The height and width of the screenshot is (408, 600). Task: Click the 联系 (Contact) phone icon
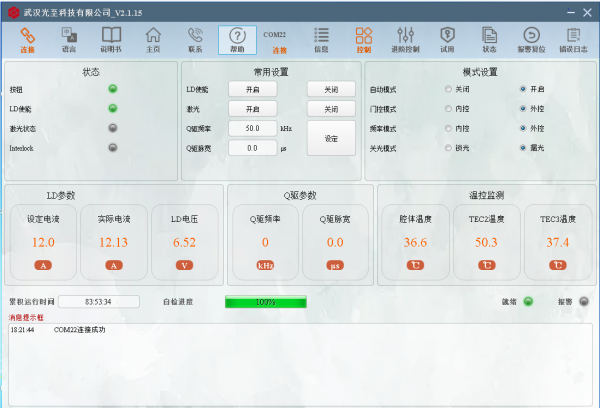[195, 40]
